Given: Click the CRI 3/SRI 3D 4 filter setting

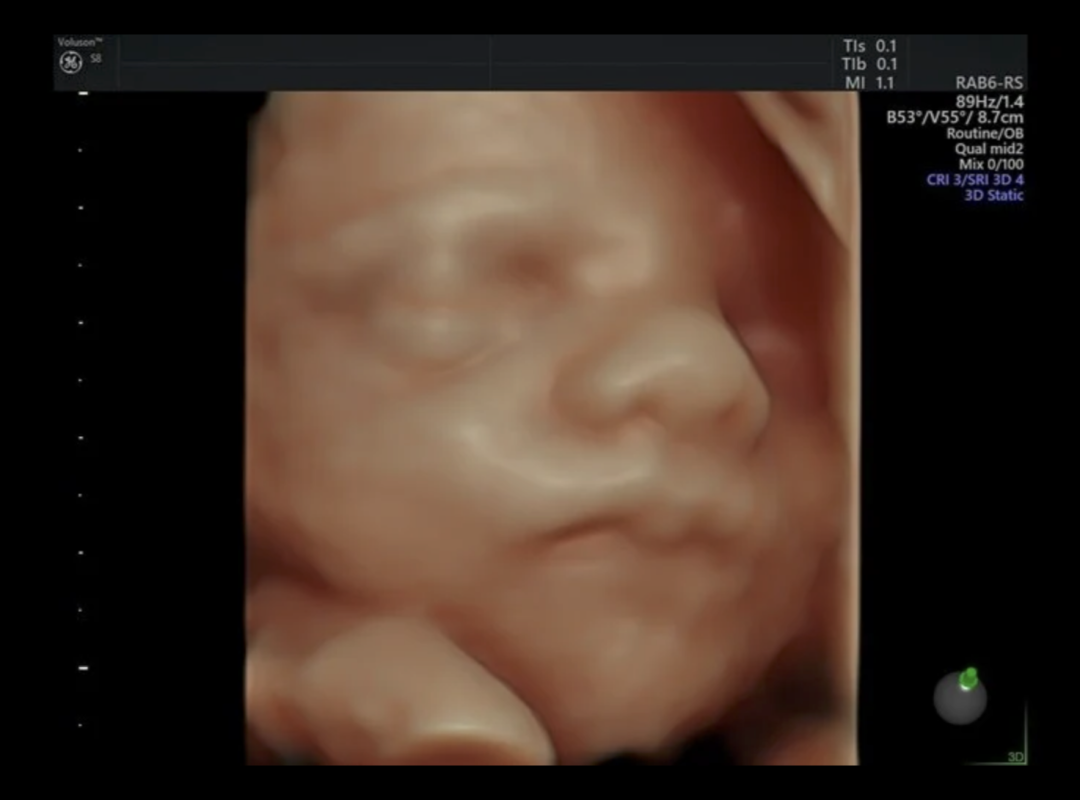Looking at the screenshot, I should click(x=975, y=180).
